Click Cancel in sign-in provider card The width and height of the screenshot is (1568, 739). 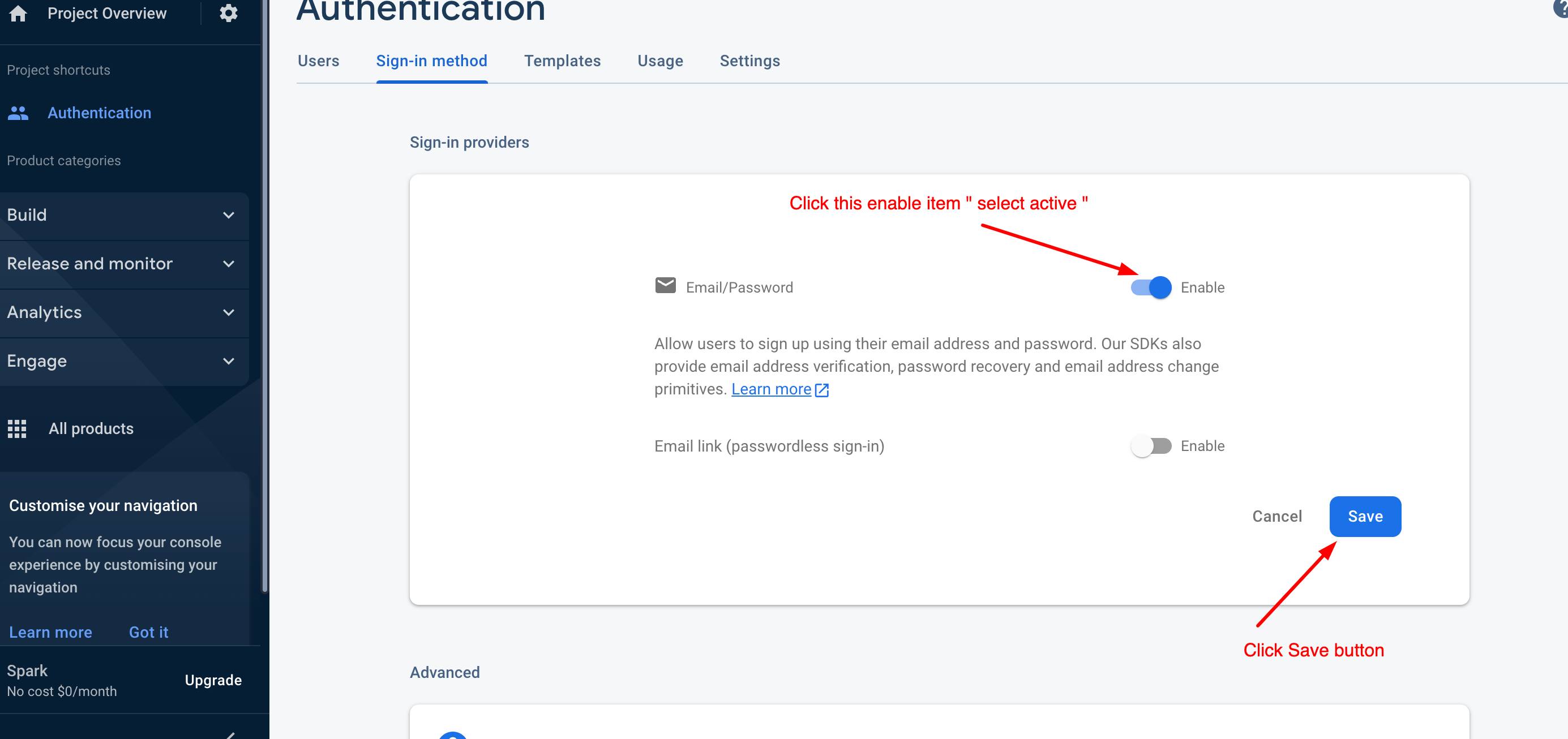1276,517
